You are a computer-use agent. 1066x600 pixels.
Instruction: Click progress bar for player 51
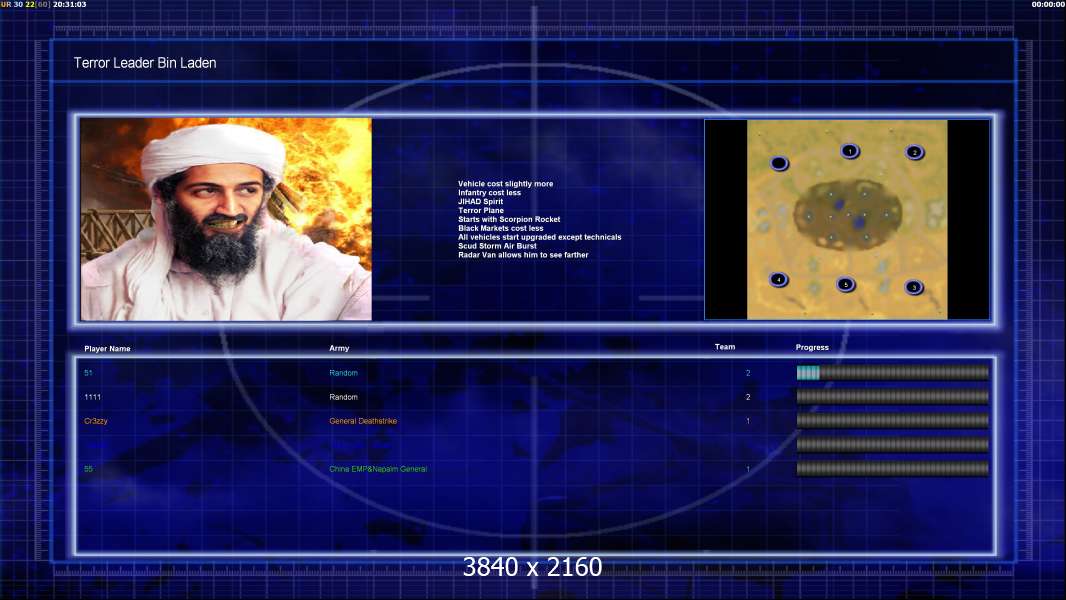point(893,372)
